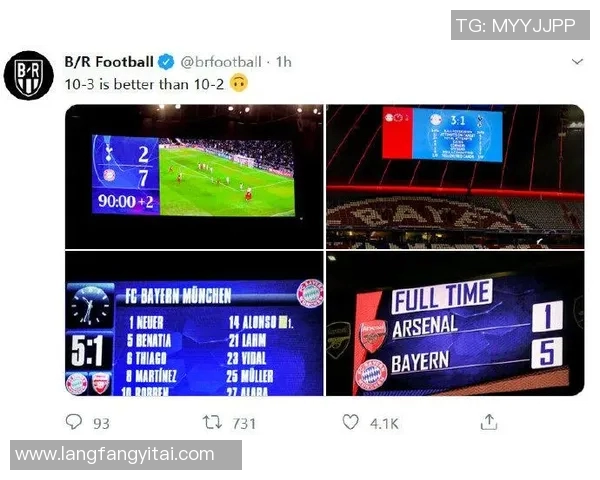The image size is (600, 480).
Task: Click the 93 replies count
Action: (x=101, y=424)
